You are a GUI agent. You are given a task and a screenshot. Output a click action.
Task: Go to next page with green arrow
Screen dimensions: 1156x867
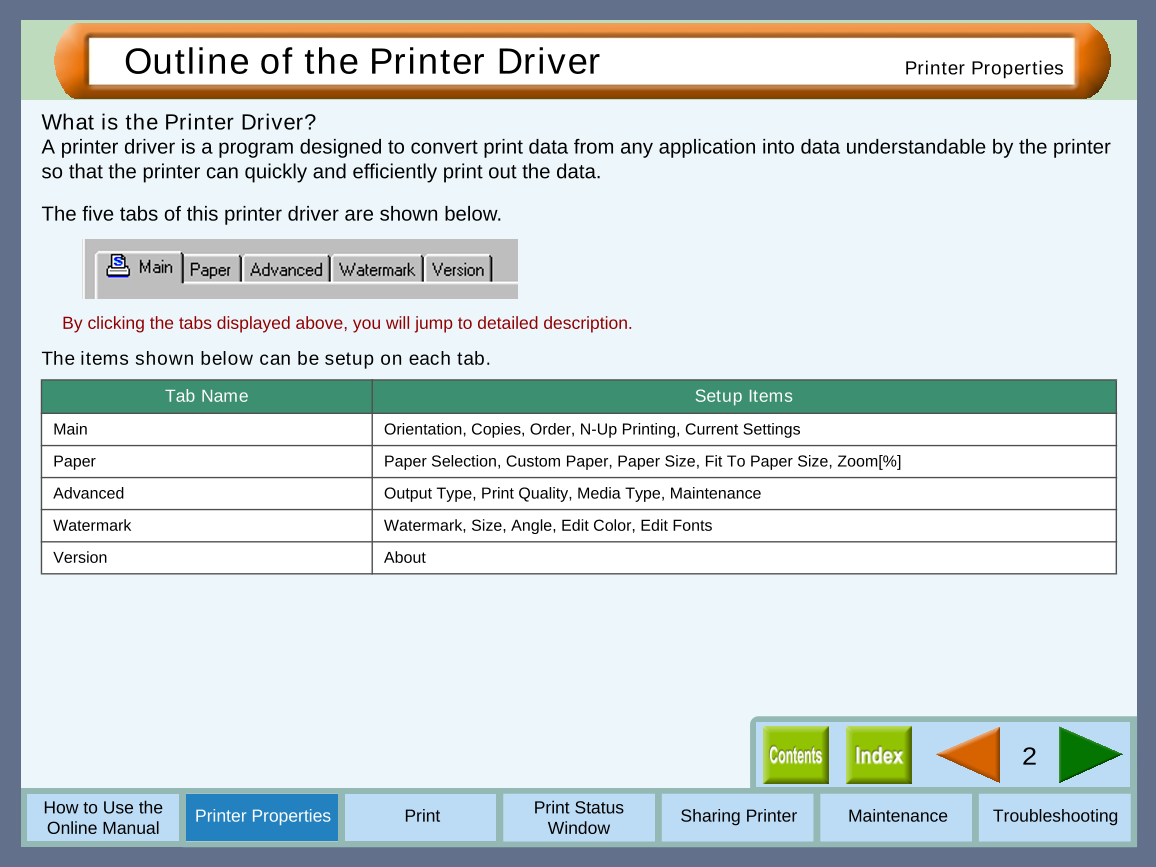1090,755
